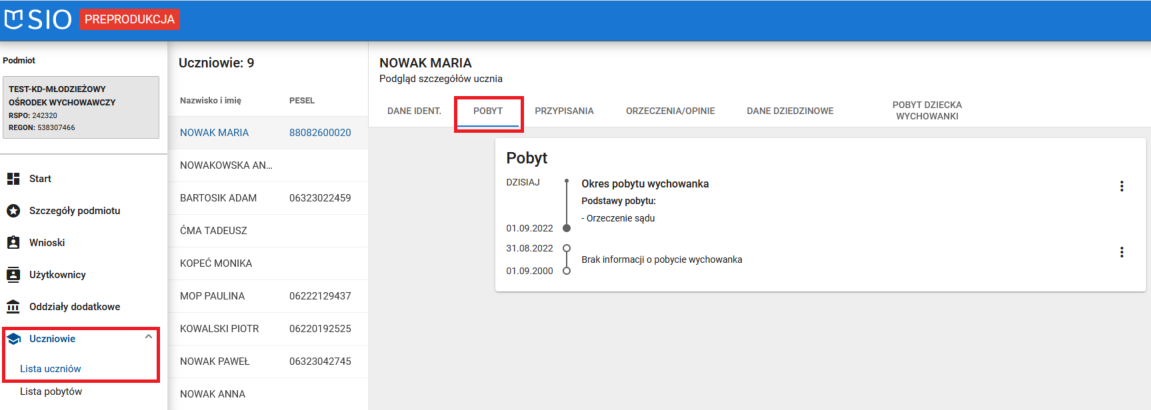The image size is (1151, 410).
Task: Click Okres pobytu wychowanka entry
Action: [x=645, y=184]
